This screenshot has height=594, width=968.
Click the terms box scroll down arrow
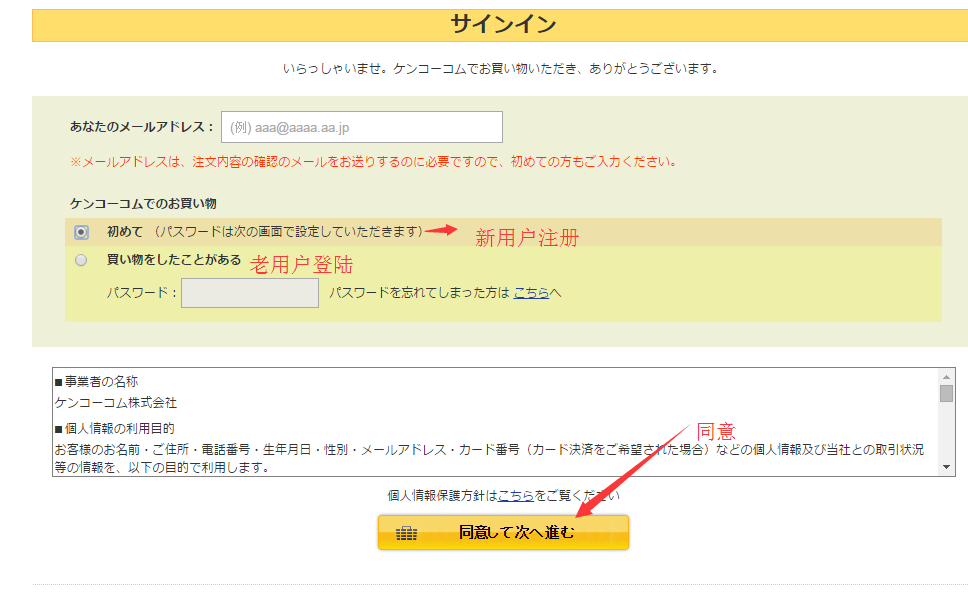(x=946, y=467)
